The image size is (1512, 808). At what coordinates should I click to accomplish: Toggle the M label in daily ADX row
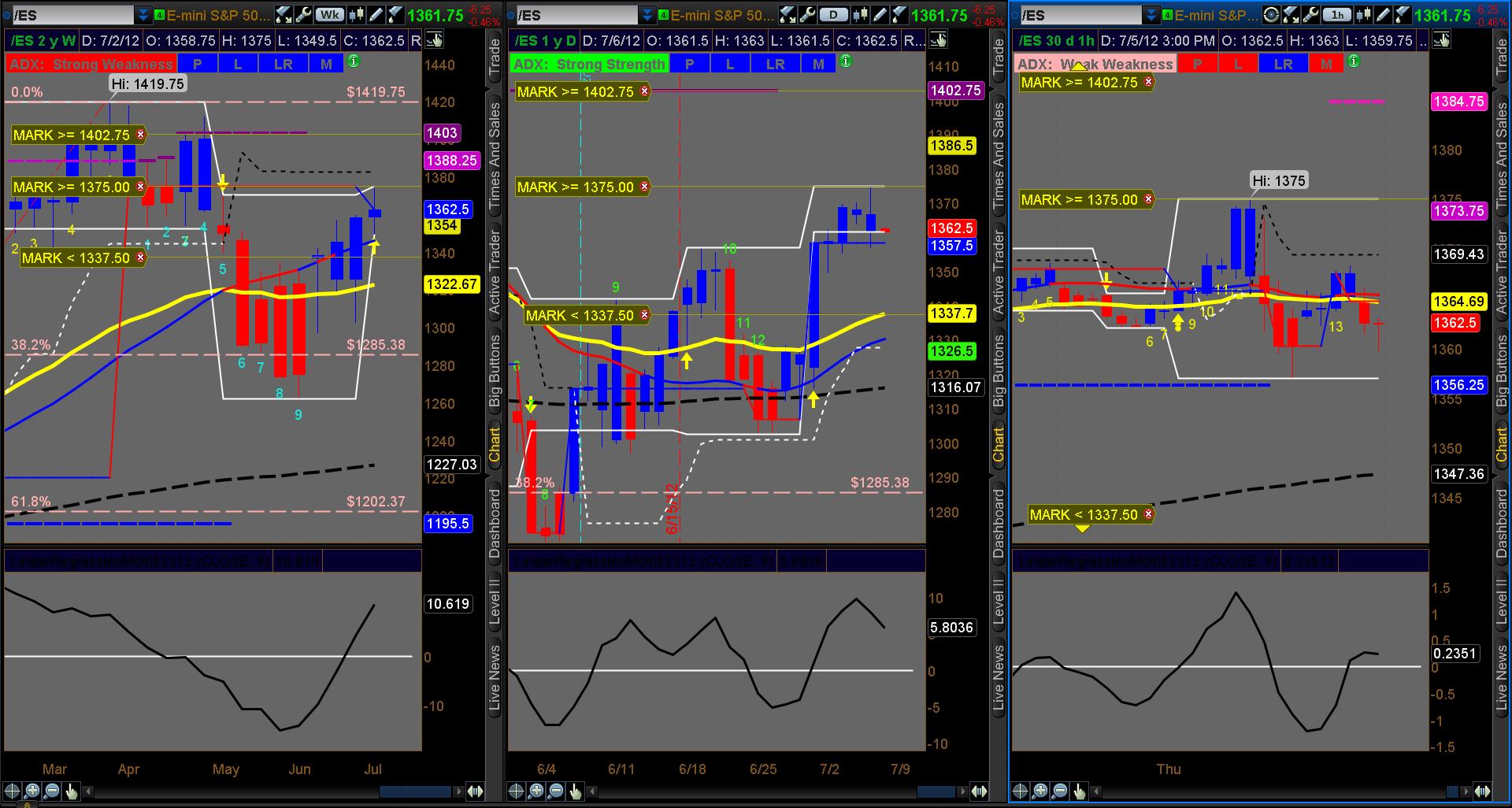click(x=818, y=64)
